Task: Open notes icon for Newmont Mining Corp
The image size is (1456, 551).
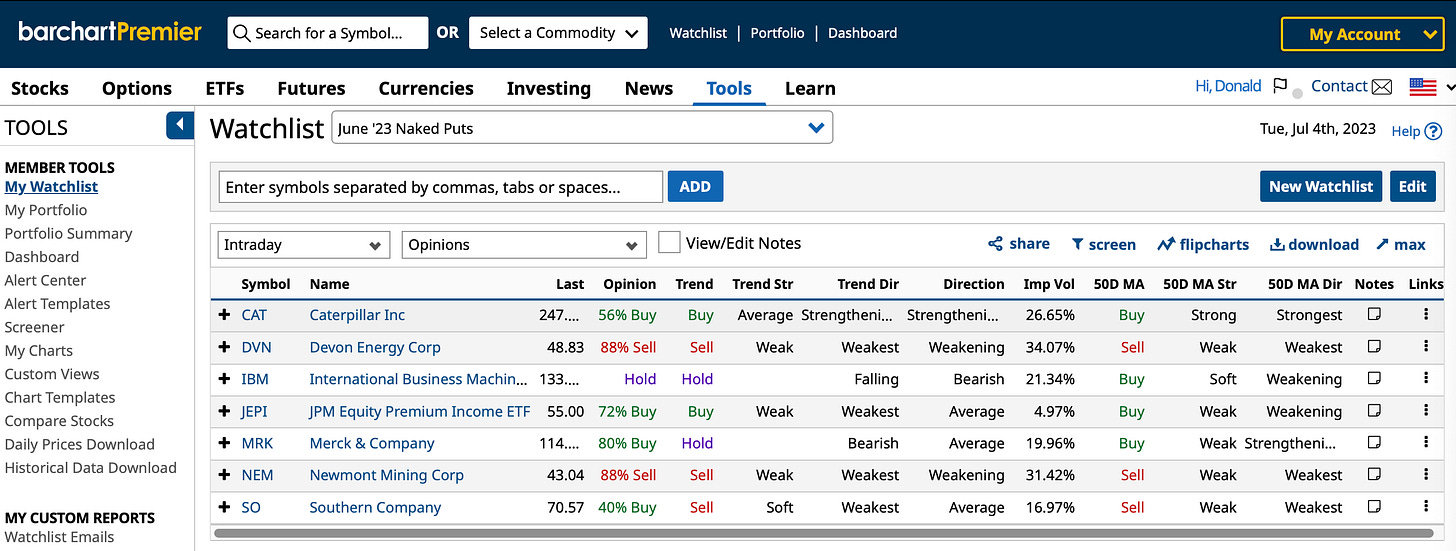Action: 1374,474
